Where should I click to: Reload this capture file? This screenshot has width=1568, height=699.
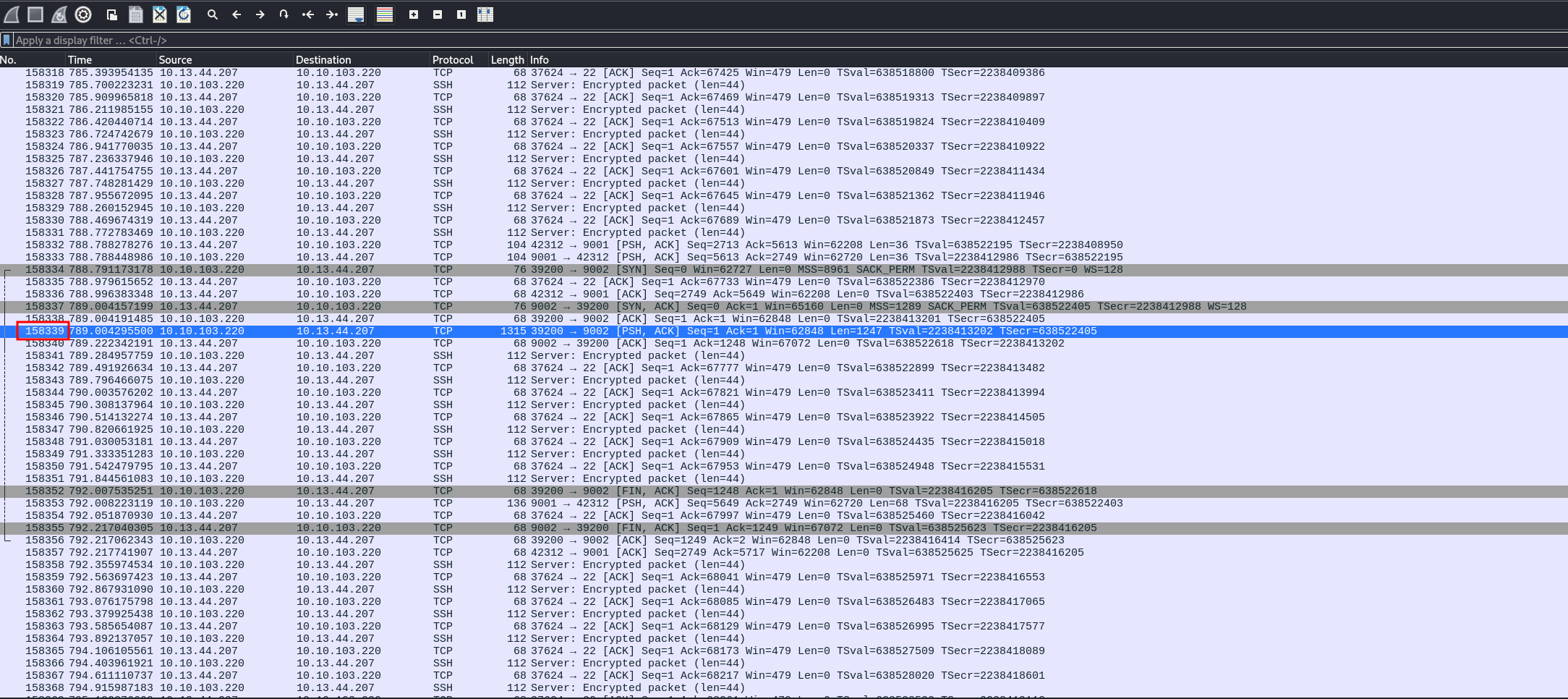(x=184, y=14)
